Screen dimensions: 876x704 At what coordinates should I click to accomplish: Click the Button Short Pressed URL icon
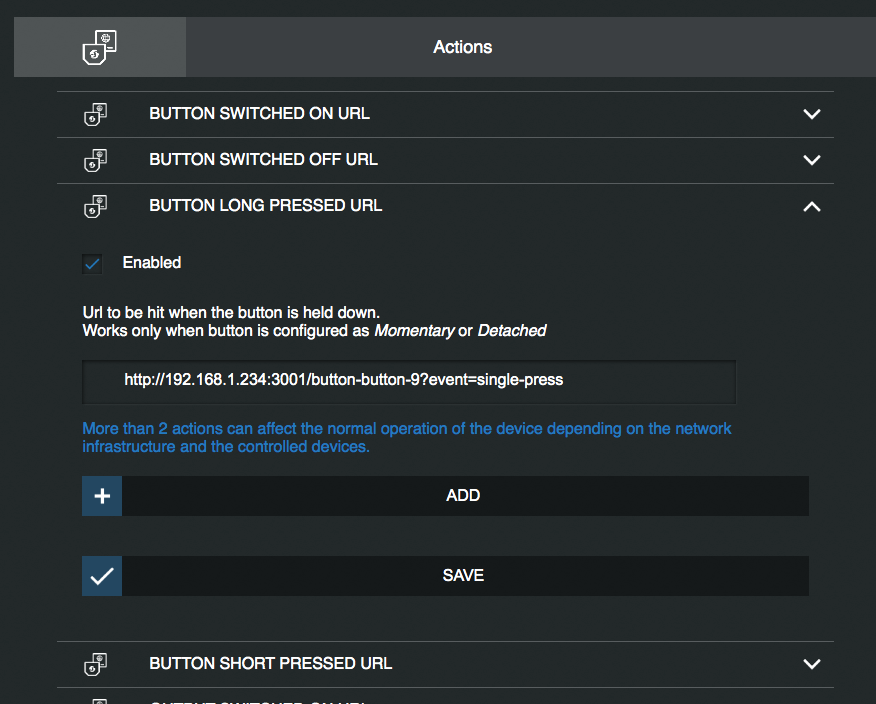click(x=96, y=664)
